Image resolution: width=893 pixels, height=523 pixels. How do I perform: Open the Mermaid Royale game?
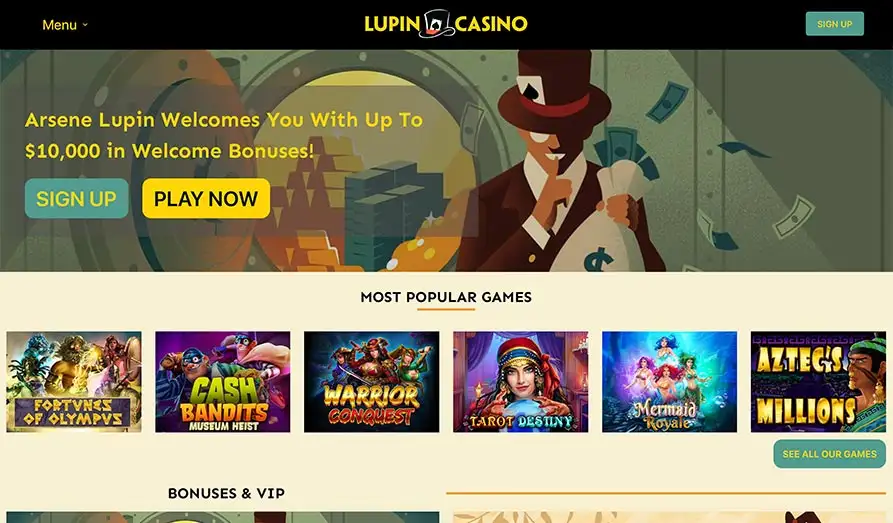click(669, 382)
